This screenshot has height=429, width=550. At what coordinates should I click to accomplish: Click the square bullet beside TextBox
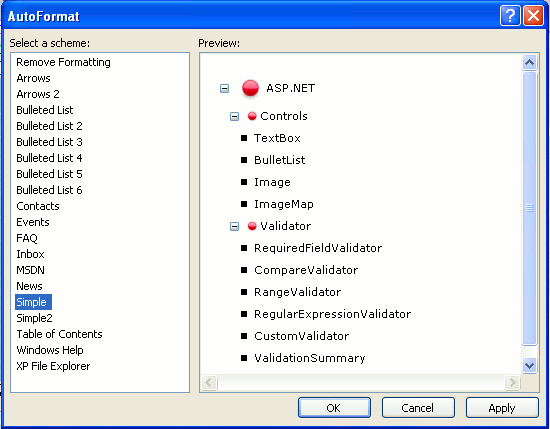click(244, 138)
